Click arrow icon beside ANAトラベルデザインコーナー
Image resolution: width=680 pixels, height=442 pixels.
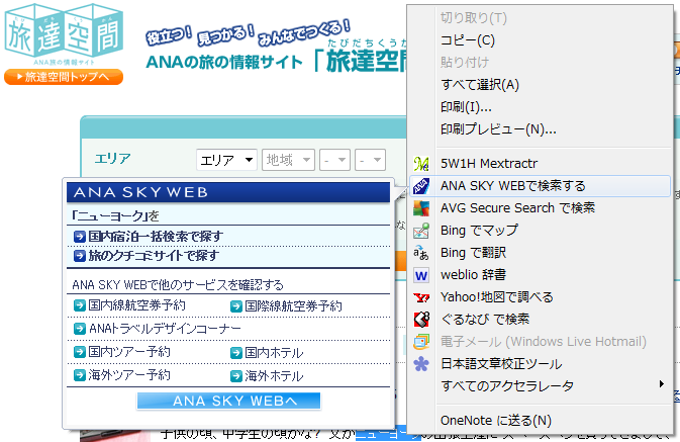(x=79, y=329)
